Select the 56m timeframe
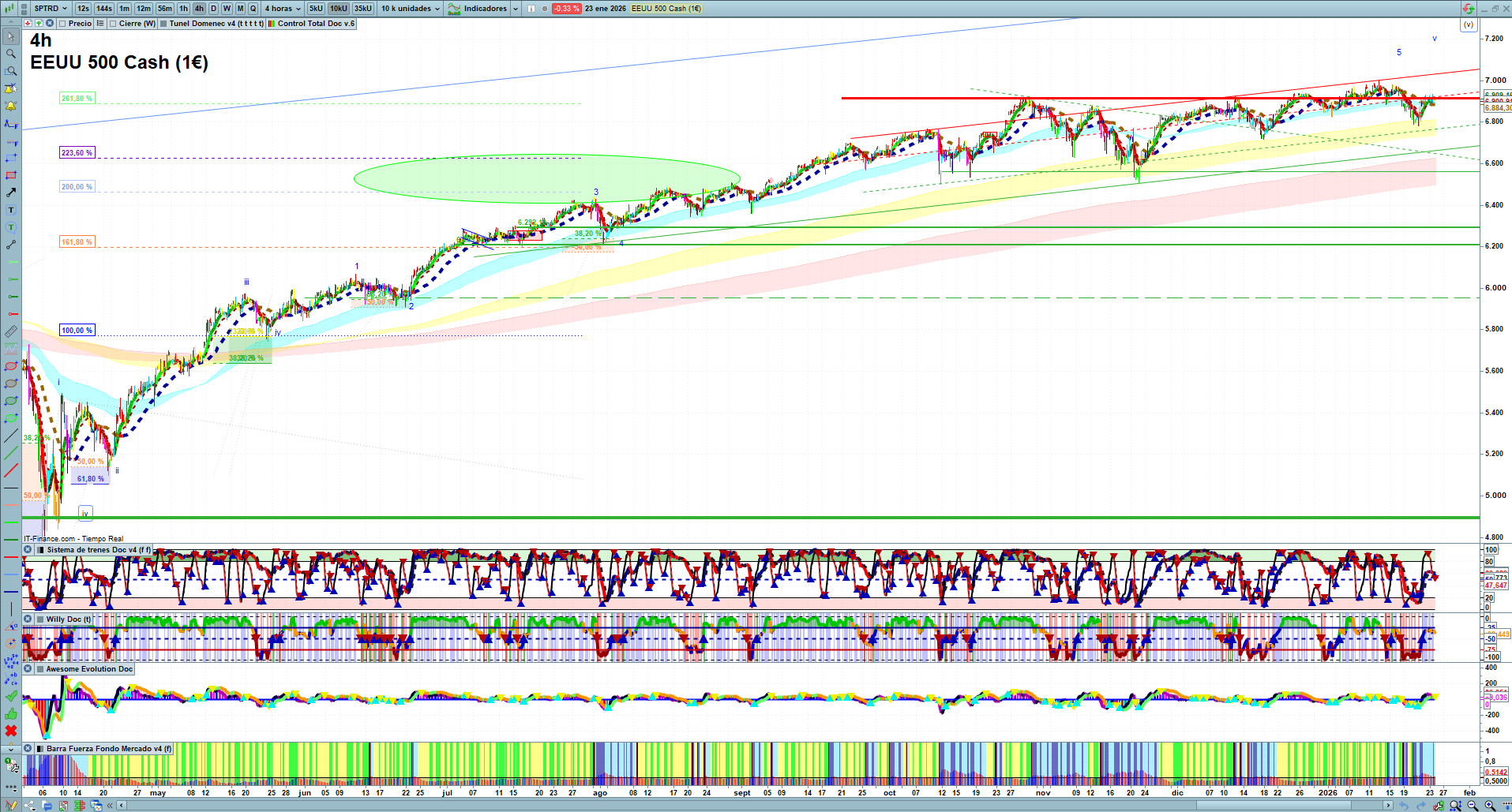The image size is (1512, 812). tap(165, 9)
